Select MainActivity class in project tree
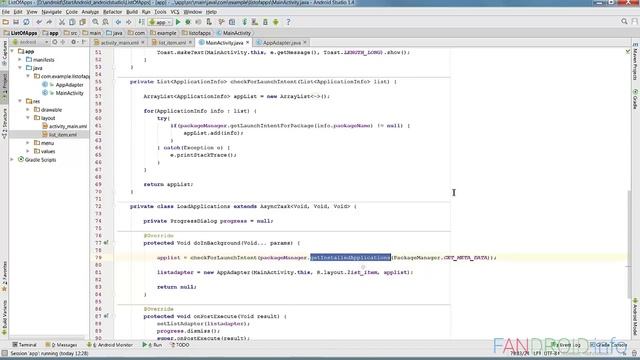640x360 pixels. click(x=69, y=93)
